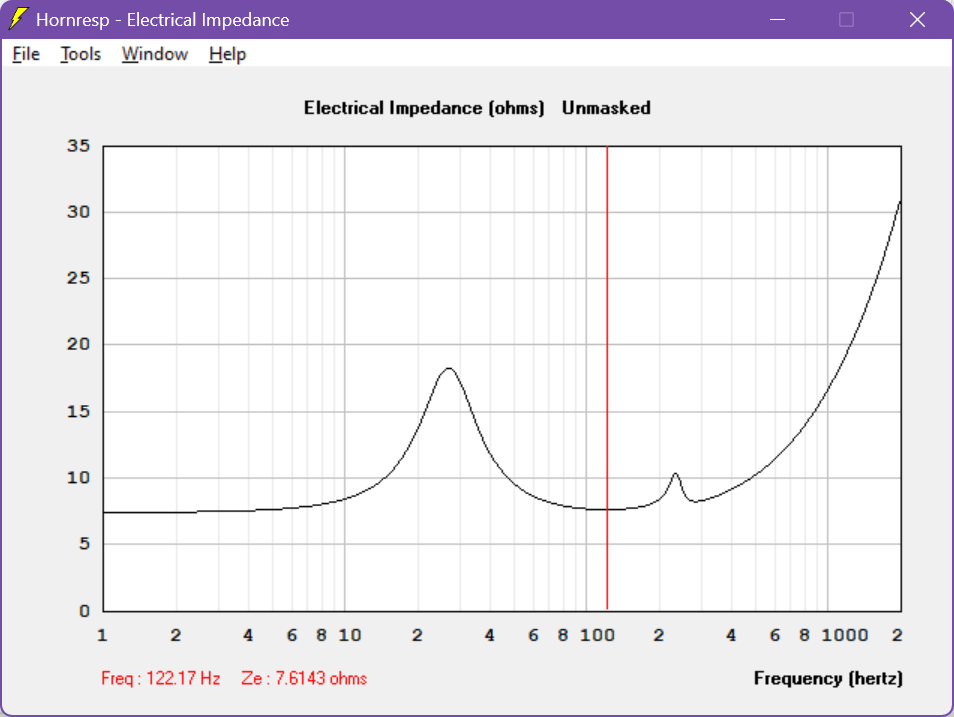Close the Electrical Impedance window
Viewport: 954px width, 717px height.
(917, 19)
